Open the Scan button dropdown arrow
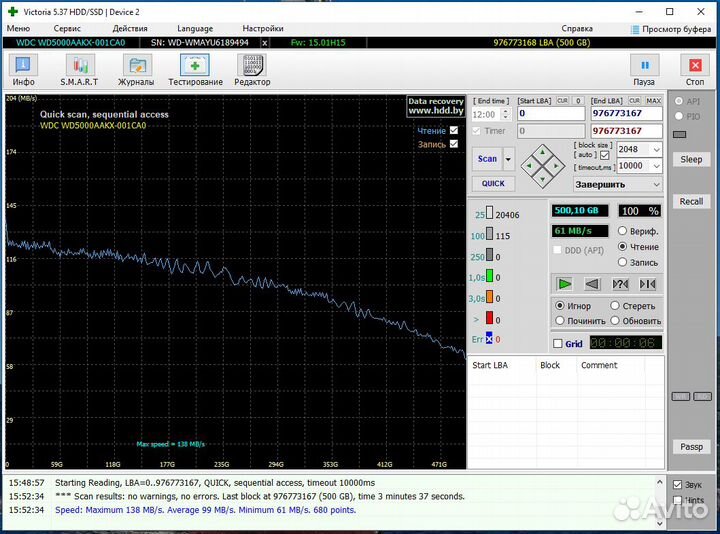The image size is (720, 534). point(508,159)
